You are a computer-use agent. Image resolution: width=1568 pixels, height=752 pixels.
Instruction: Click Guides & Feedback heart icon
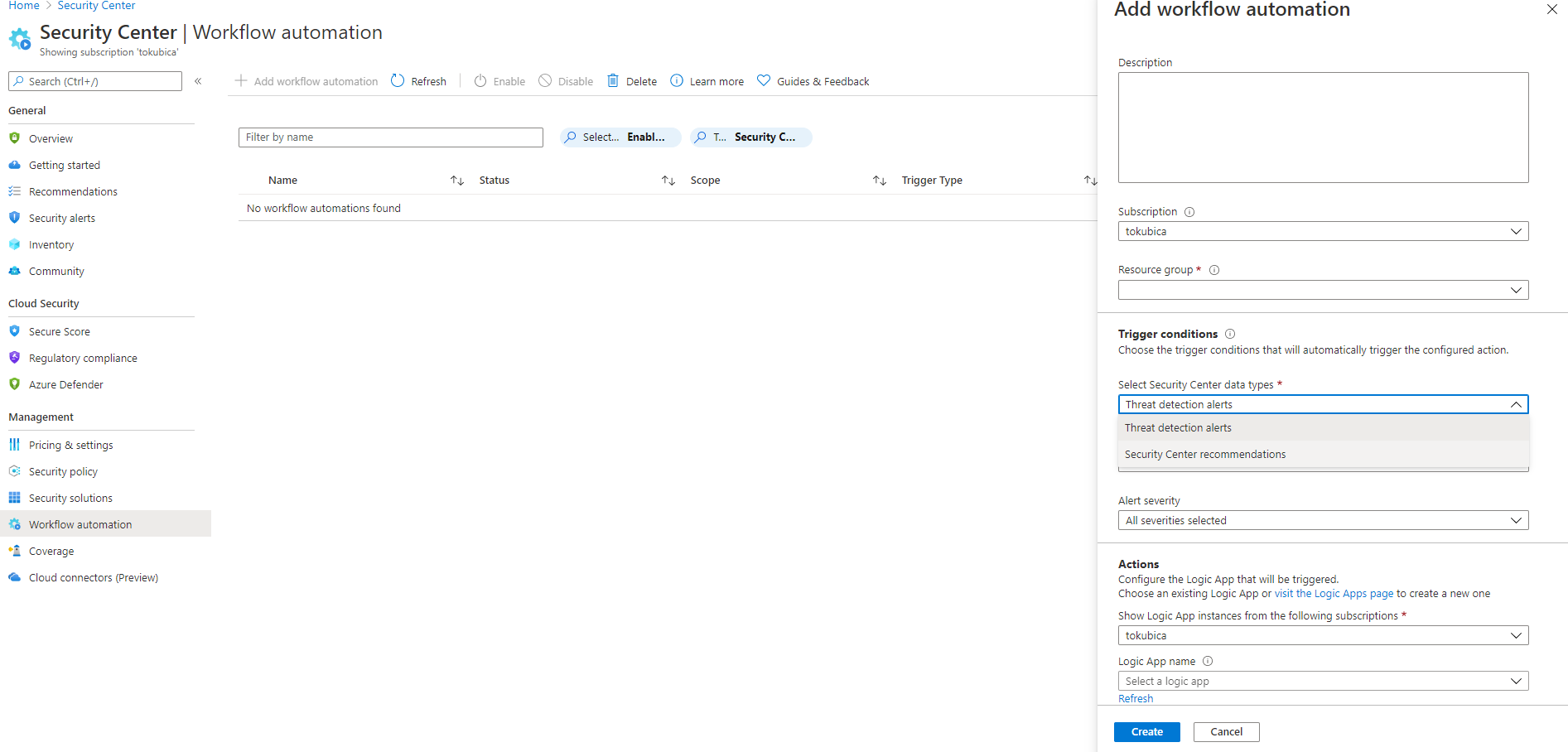(x=764, y=81)
